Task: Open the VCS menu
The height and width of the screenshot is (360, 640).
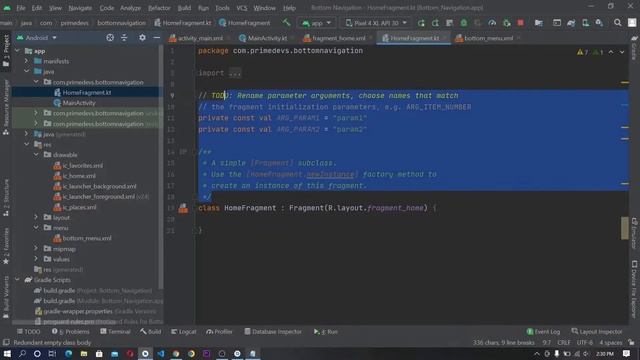Action: pyautogui.click(x=242, y=8)
